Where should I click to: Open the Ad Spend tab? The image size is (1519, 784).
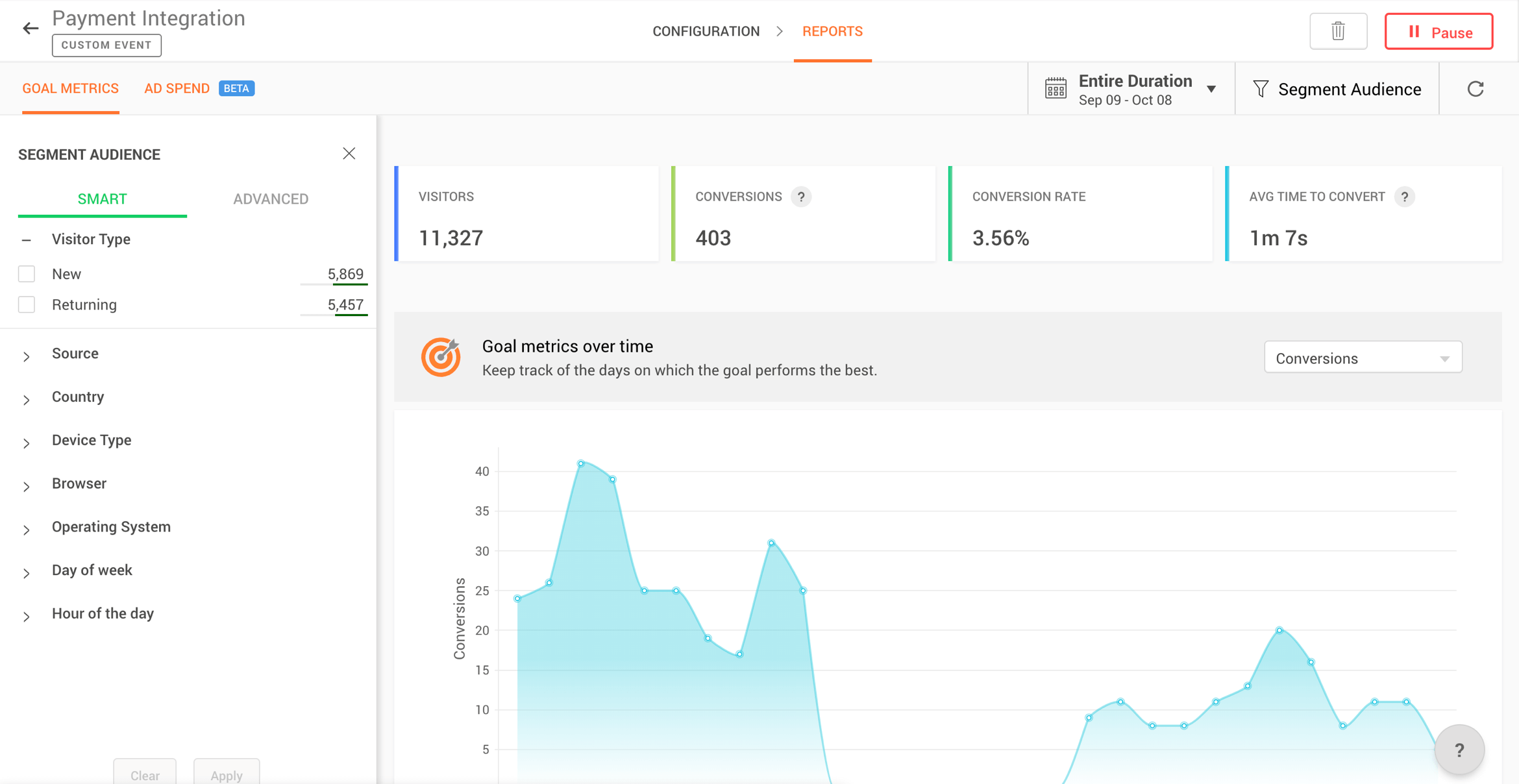click(177, 88)
